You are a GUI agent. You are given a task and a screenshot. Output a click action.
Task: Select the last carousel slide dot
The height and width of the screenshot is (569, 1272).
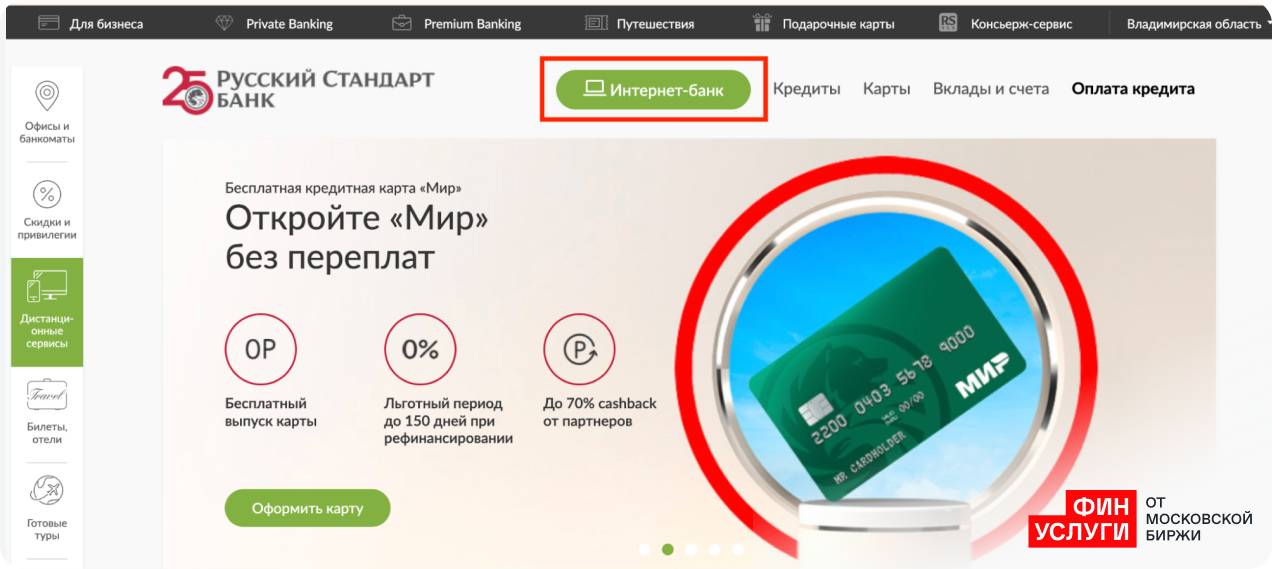point(738,549)
